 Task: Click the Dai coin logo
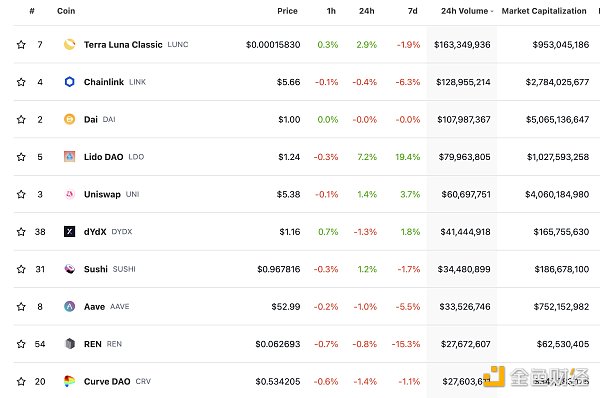pyautogui.click(x=69, y=119)
